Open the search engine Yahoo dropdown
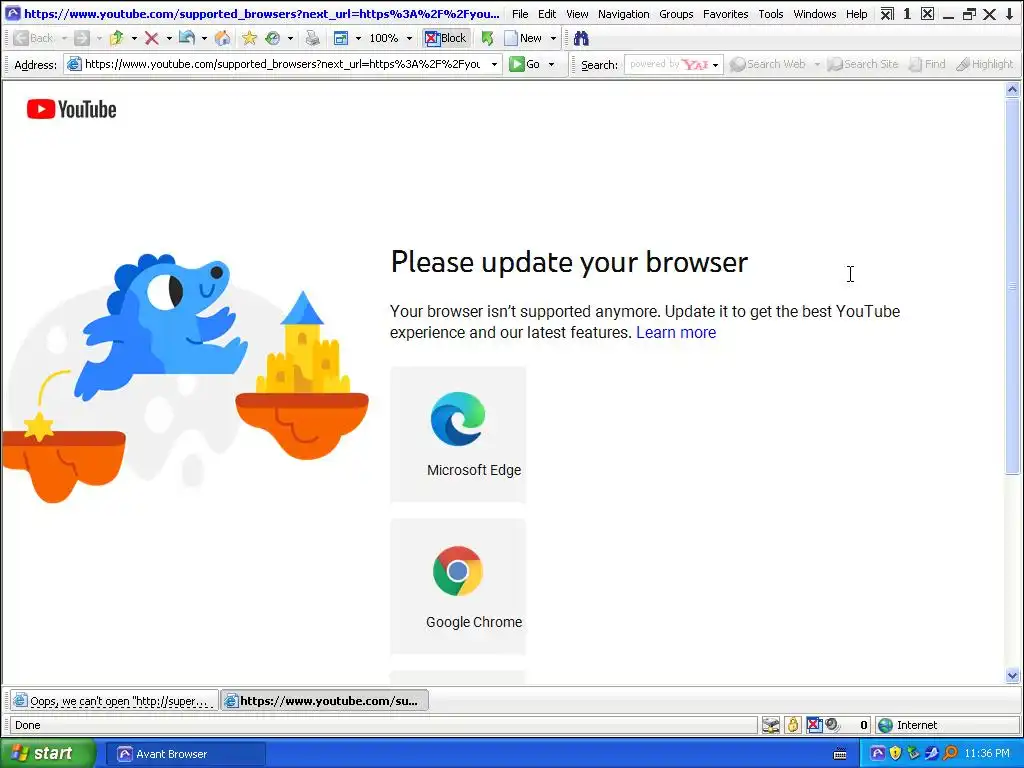The image size is (1024, 768). click(715, 65)
